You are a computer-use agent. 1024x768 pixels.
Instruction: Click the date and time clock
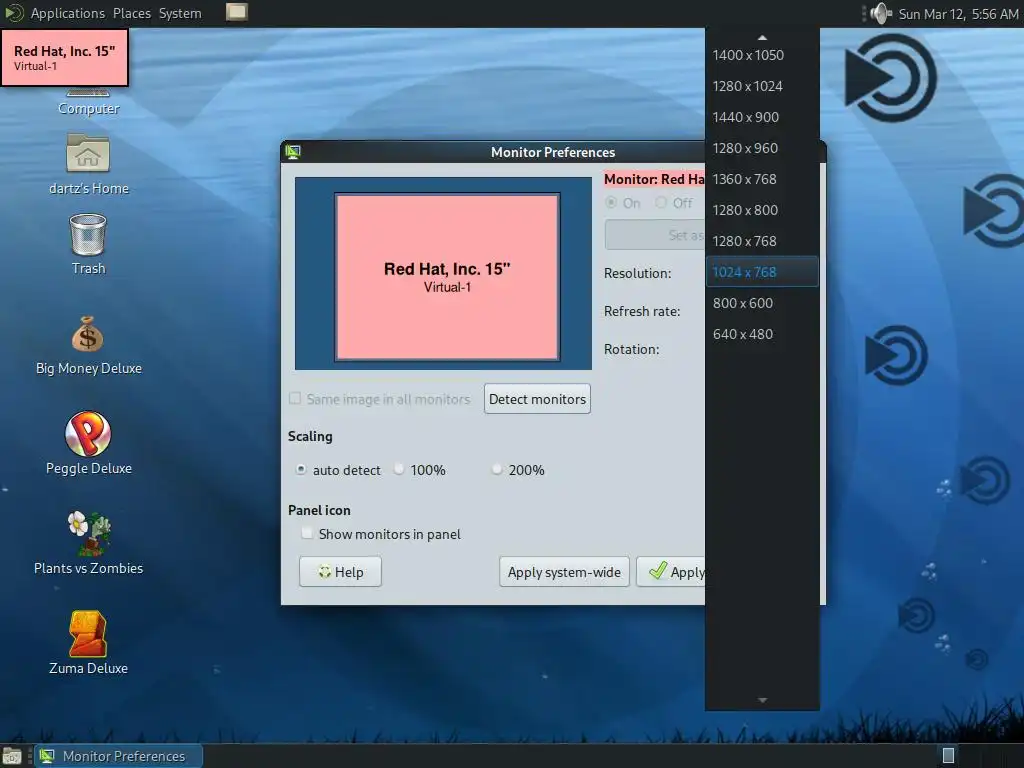pyautogui.click(x=958, y=14)
